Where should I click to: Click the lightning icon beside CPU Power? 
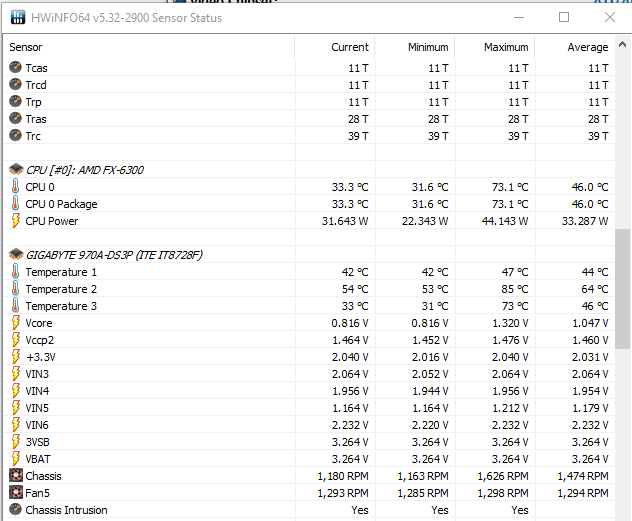tap(15, 220)
